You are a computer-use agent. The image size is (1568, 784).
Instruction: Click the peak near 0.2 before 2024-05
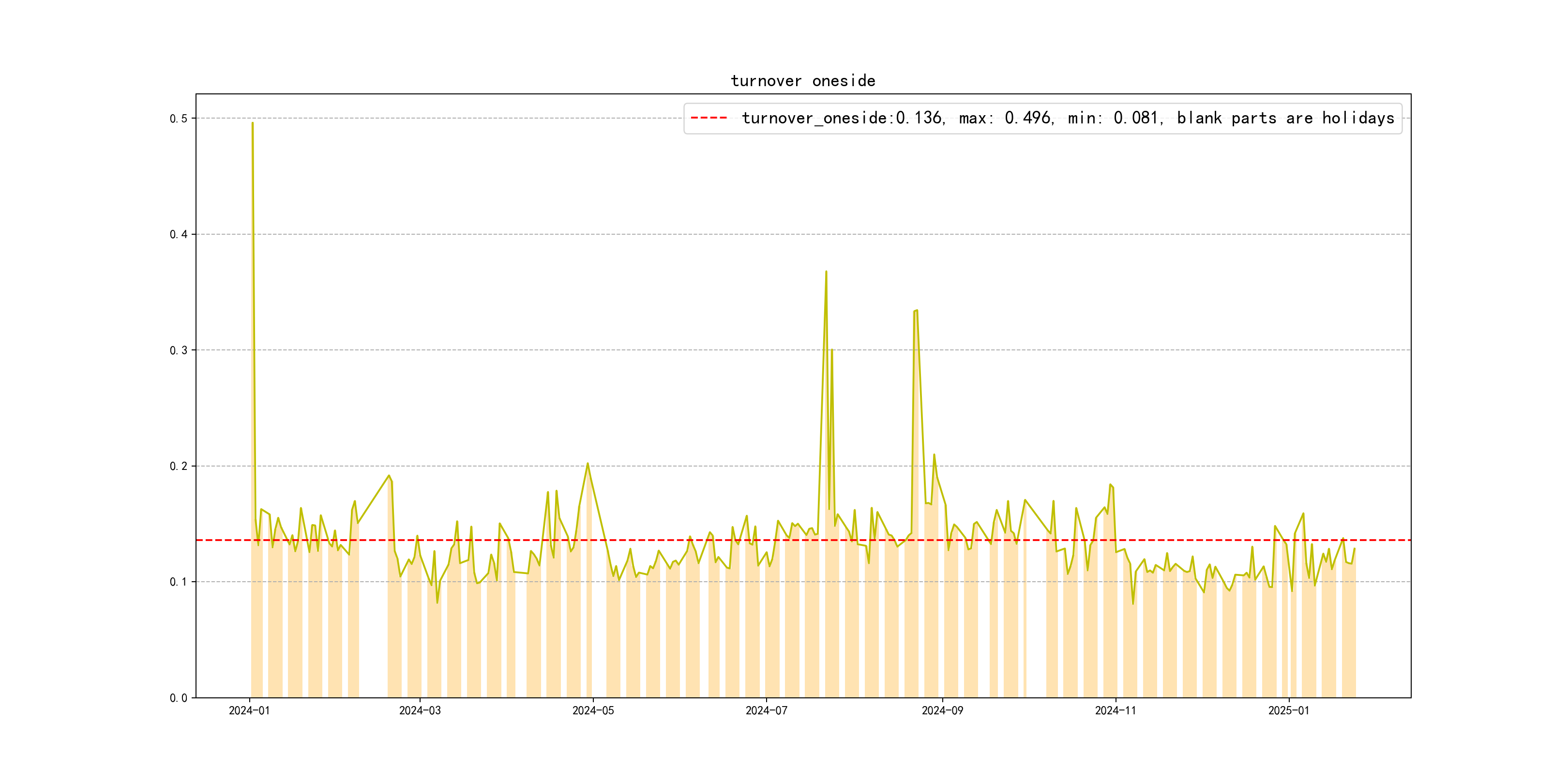(588, 464)
